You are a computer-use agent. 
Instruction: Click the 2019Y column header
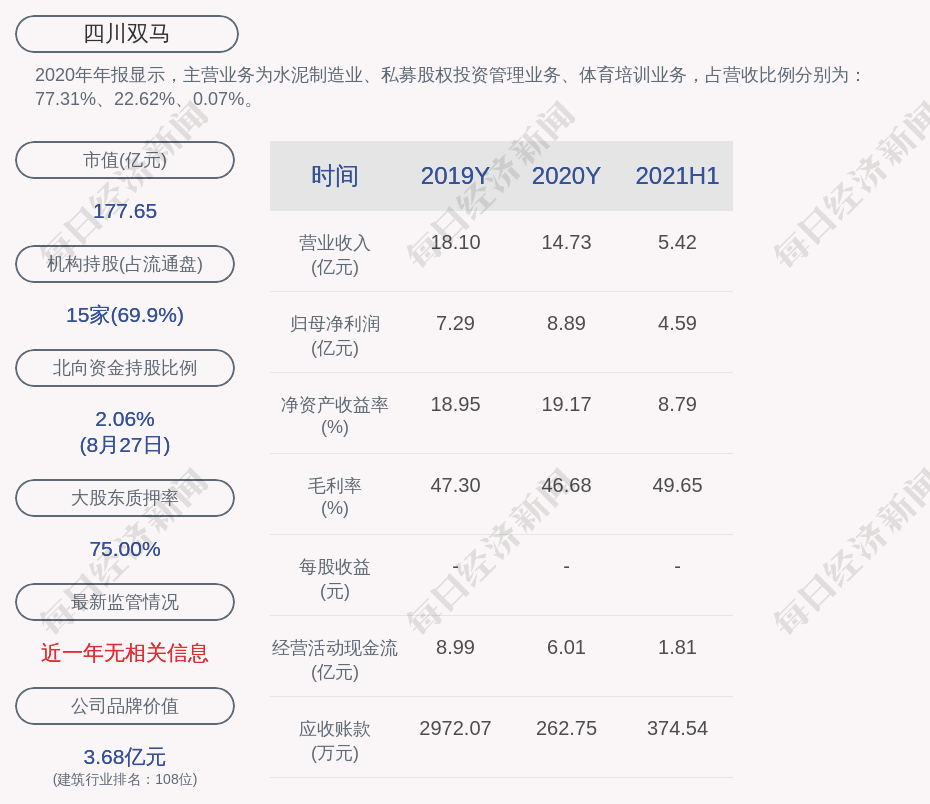(455, 176)
